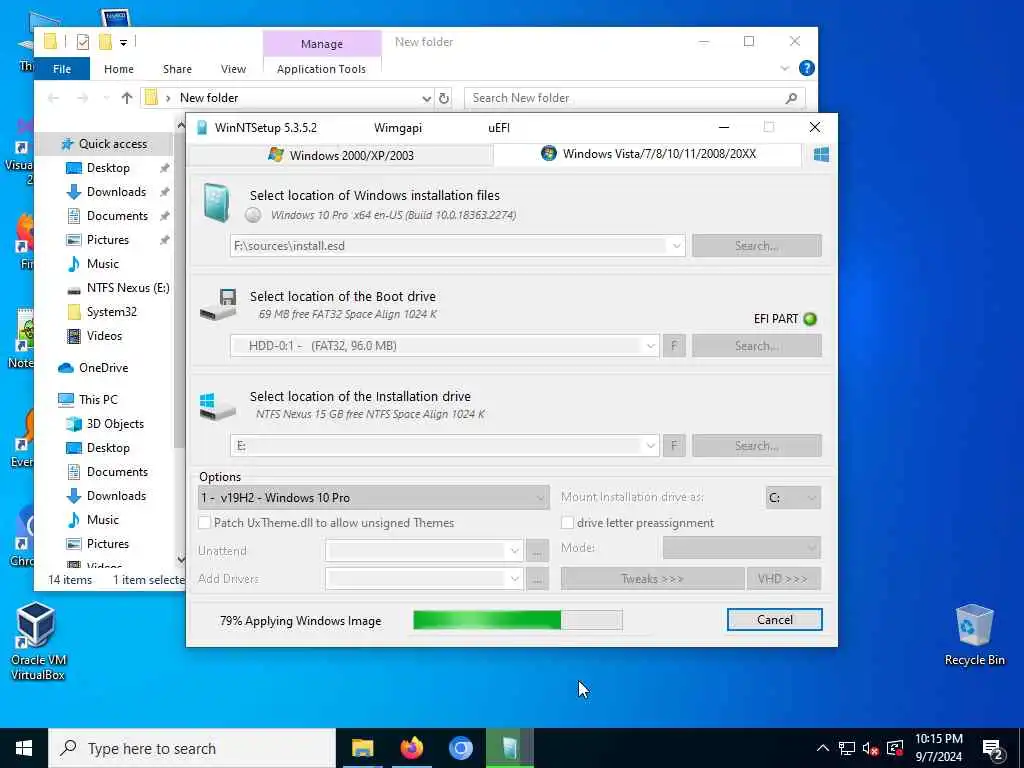Open the VHD >>> button
Image resolution: width=1024 pixels, height=768 pixels.
(x=783, y=579)
